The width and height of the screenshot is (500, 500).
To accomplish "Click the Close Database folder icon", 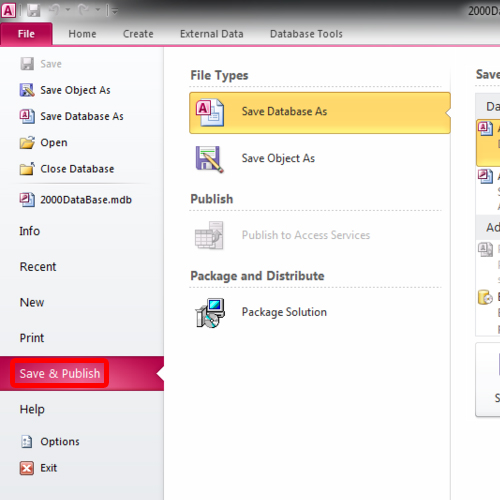I will point(27,169).
